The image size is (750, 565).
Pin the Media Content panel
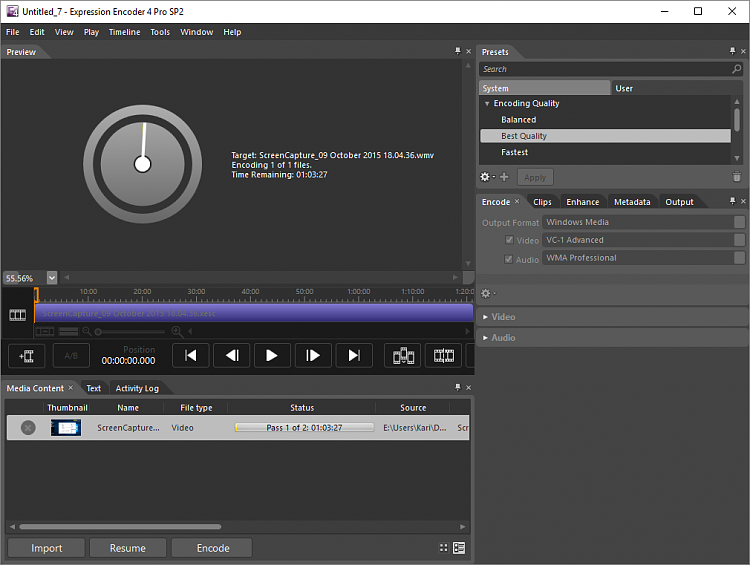[x=458, y=387]
